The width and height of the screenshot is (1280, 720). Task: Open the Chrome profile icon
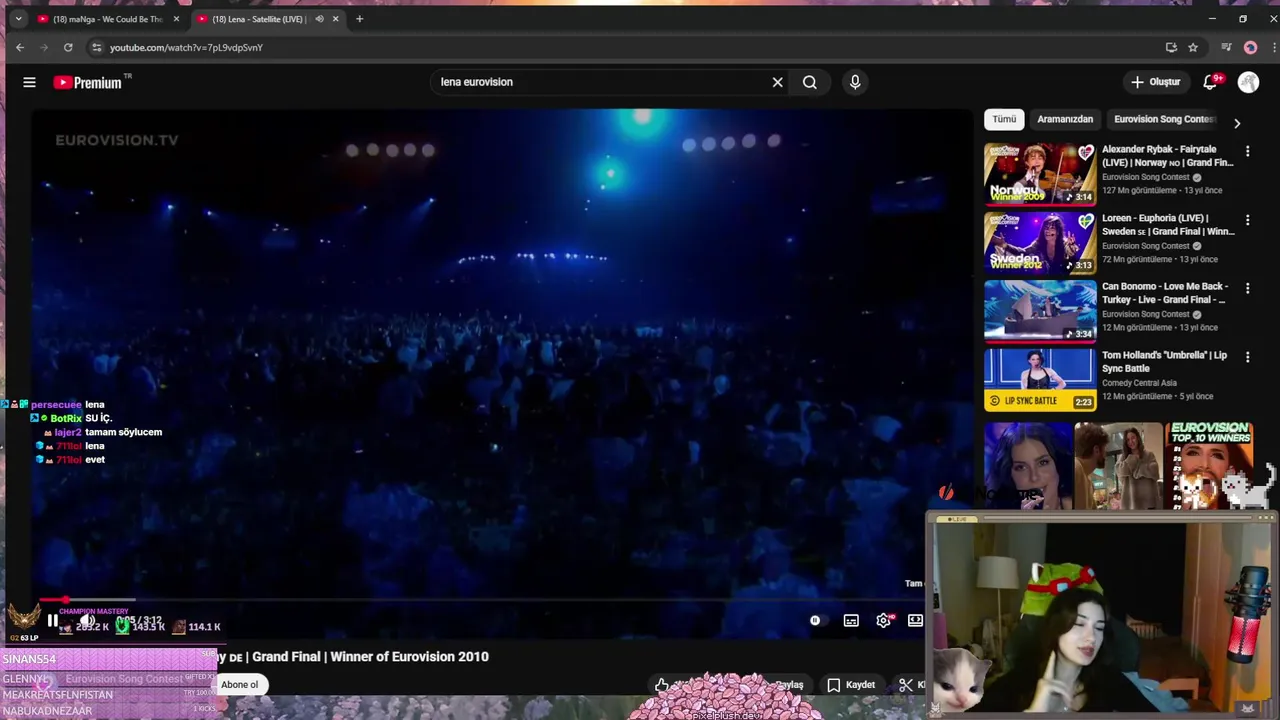(x=1250, y=47)
